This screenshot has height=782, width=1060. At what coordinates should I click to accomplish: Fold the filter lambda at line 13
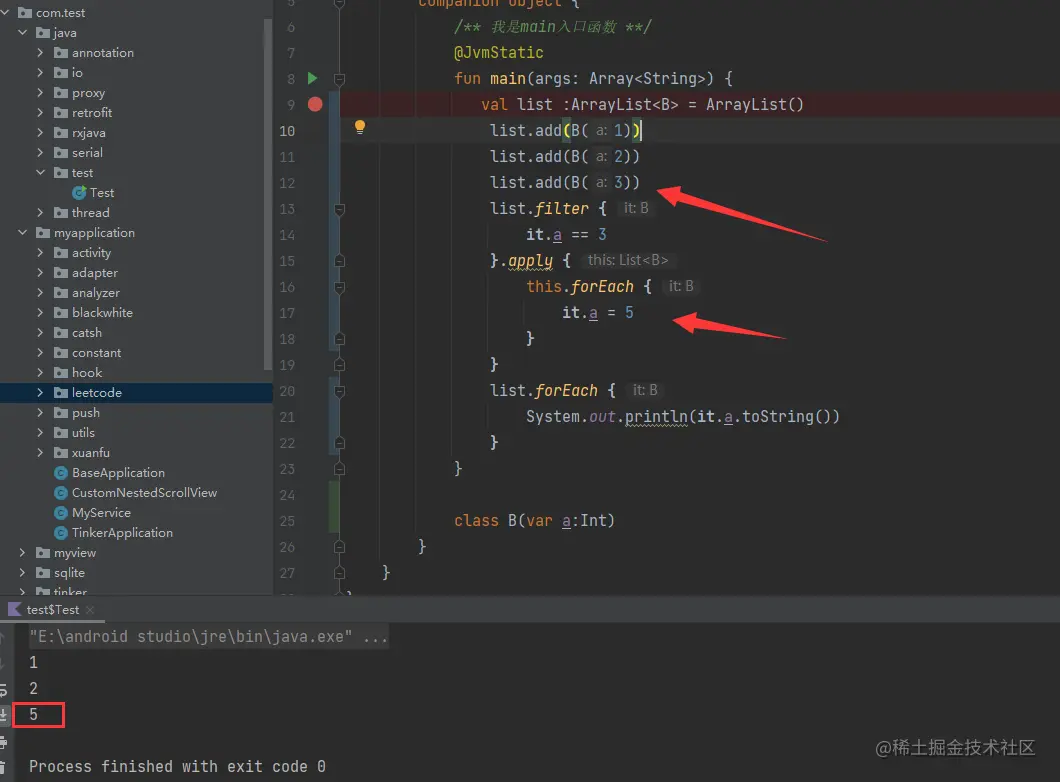[339, 210]
